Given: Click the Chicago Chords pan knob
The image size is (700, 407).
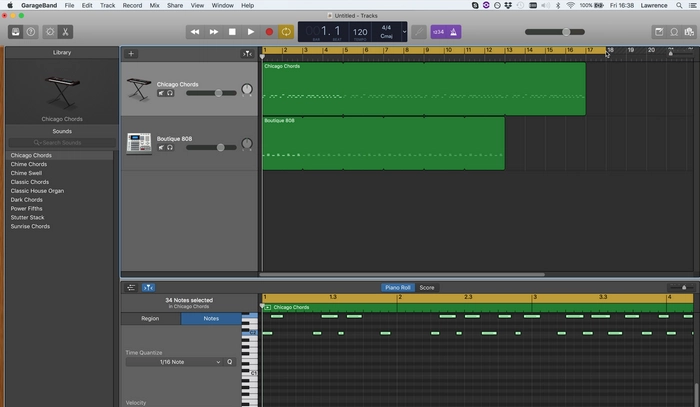Looking at the screenshot, I should [247, 89].
